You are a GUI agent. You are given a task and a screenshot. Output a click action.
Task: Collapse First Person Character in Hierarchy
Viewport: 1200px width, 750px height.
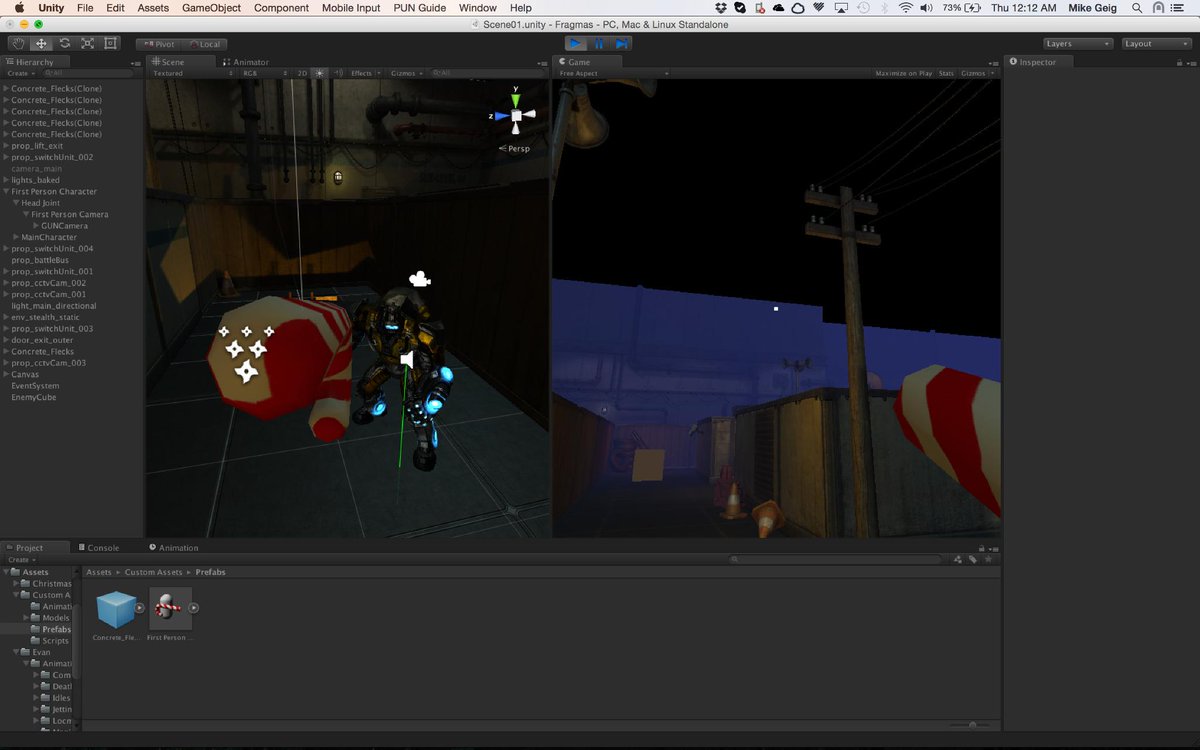[x=7, y=191]
